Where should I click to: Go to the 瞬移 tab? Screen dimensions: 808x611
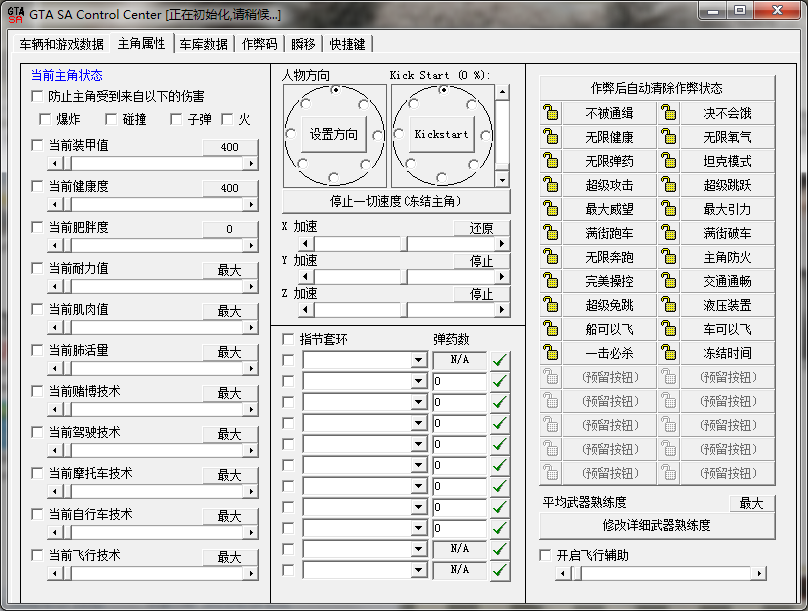pos(303,44)
